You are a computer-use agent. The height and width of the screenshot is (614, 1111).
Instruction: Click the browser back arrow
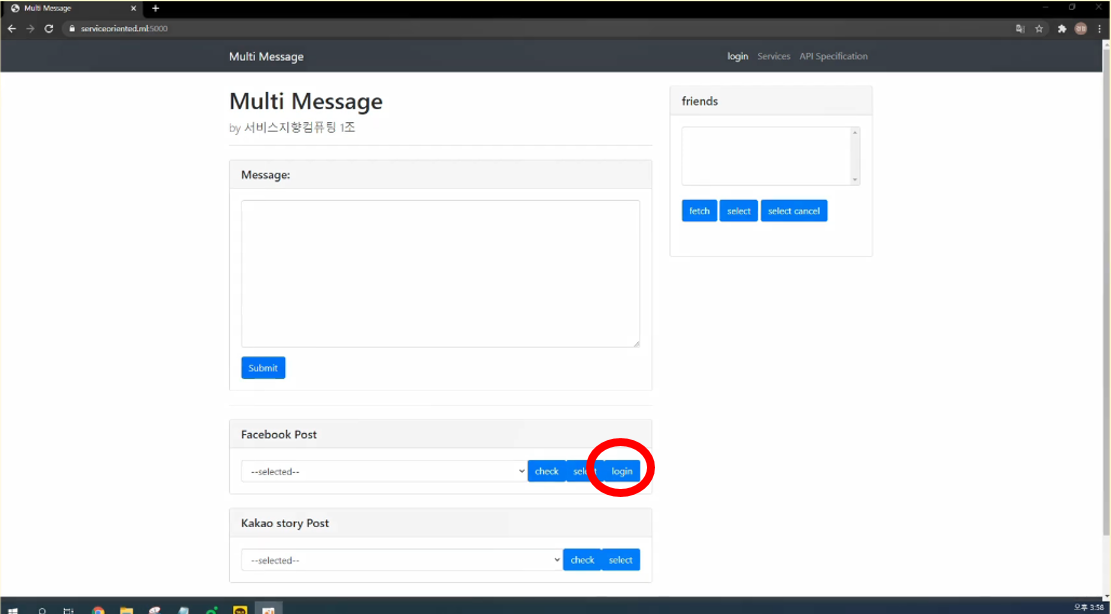click(x=11, y=29)
